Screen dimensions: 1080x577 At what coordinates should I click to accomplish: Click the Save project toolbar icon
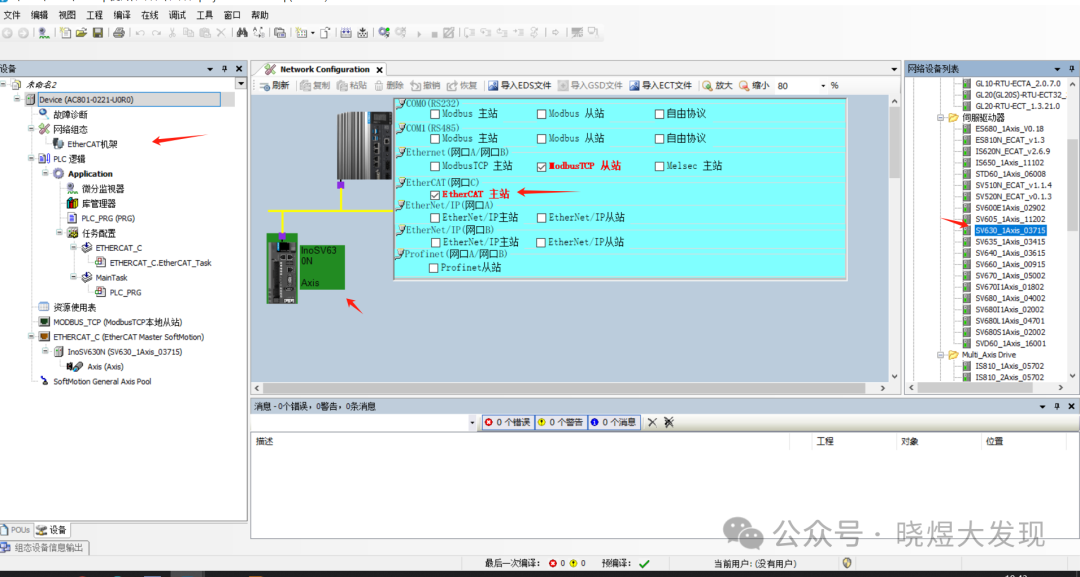(x=98, y=33)
